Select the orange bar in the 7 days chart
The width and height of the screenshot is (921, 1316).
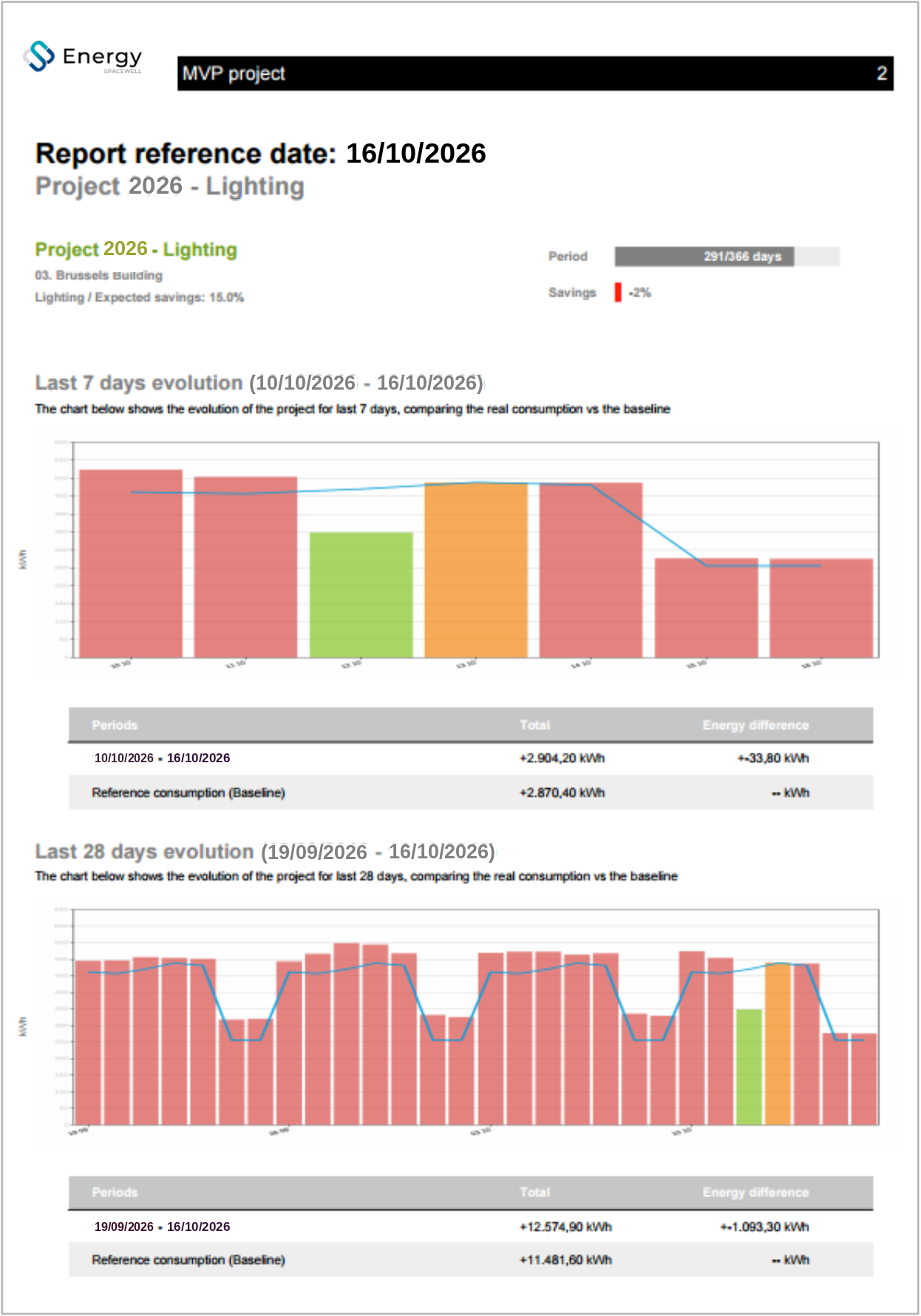[476, 570]
